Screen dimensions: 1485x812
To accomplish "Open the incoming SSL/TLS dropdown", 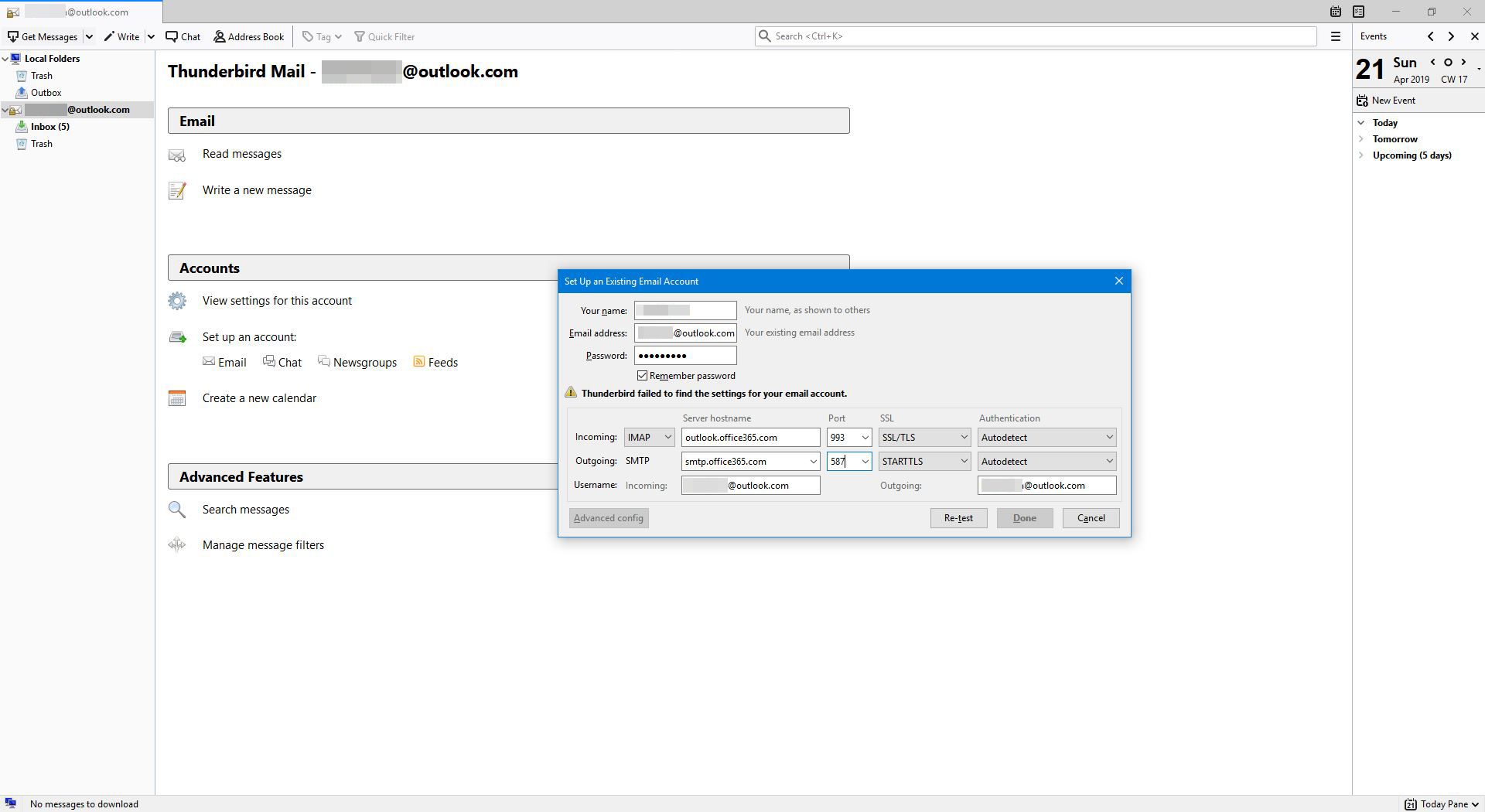I will (924, 438).
